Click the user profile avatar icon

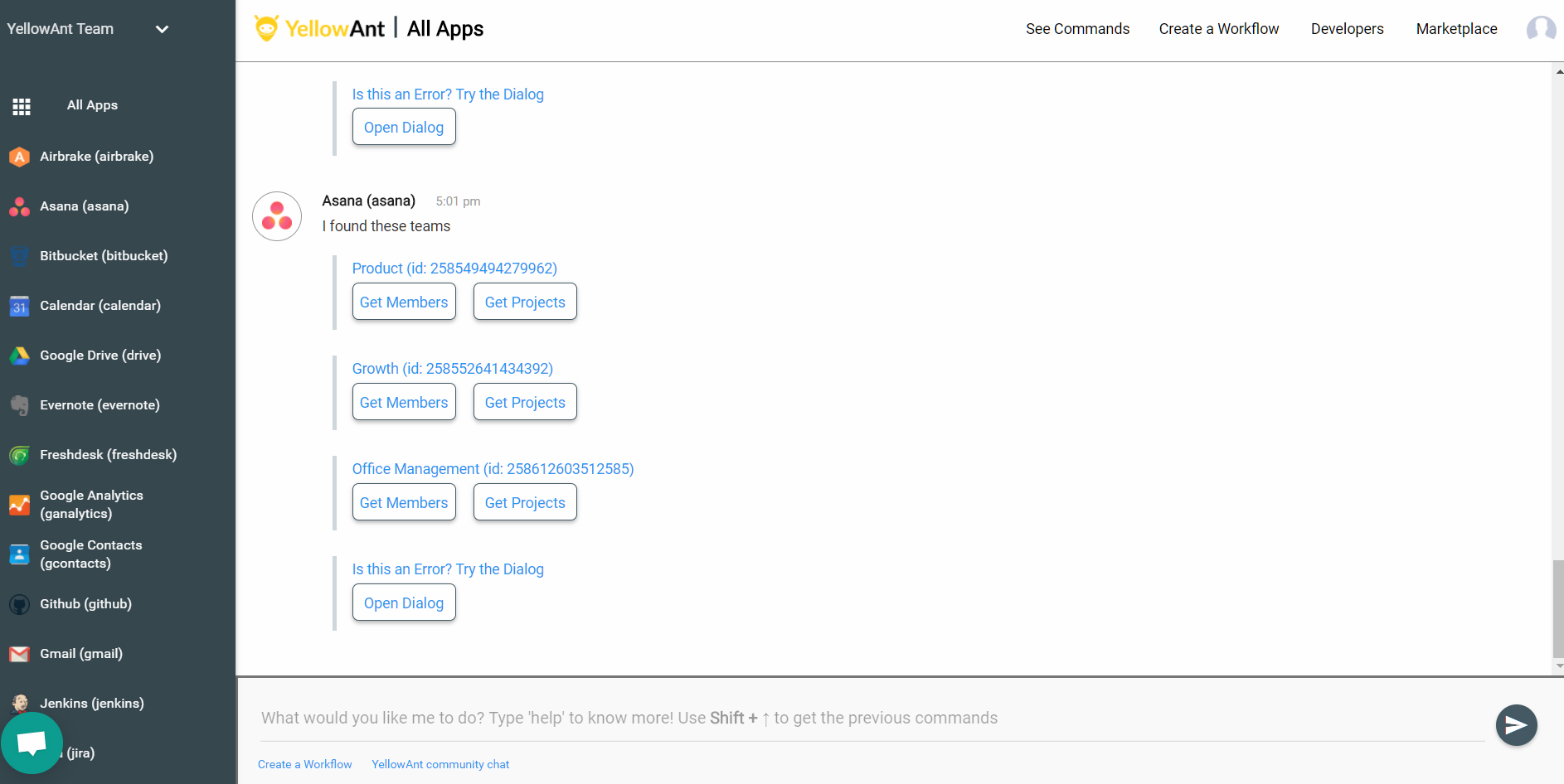1541,29
